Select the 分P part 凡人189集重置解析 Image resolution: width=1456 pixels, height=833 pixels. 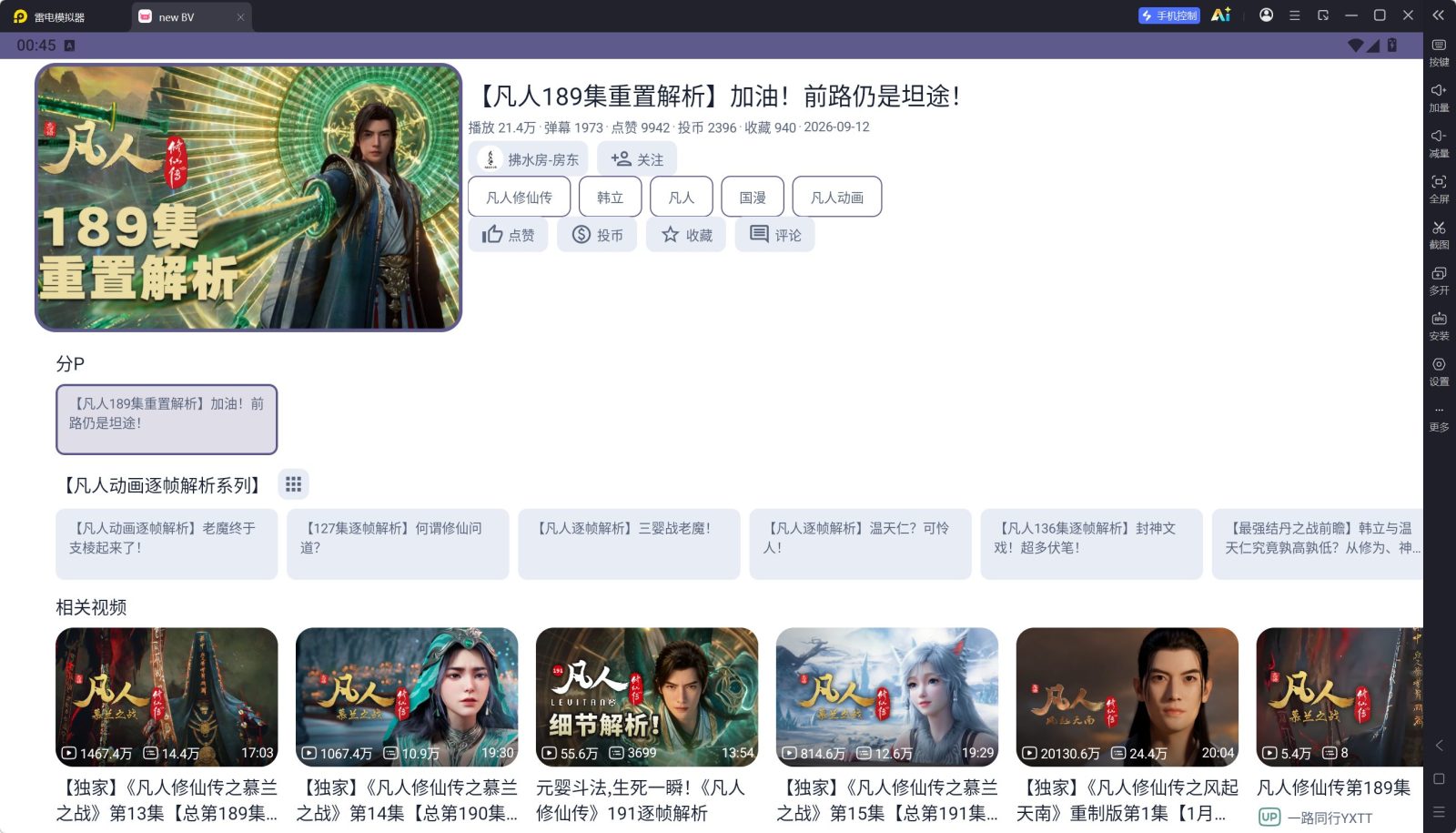tap(167, 419)
